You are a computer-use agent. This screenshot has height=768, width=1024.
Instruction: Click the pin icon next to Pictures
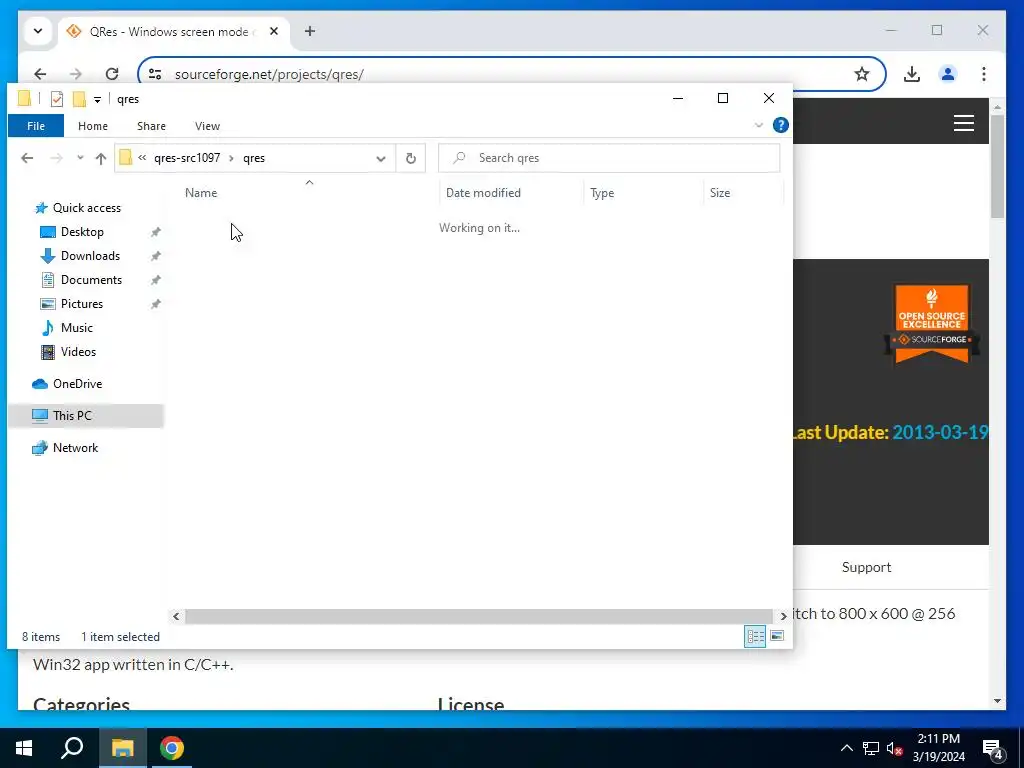coord(155,304)
